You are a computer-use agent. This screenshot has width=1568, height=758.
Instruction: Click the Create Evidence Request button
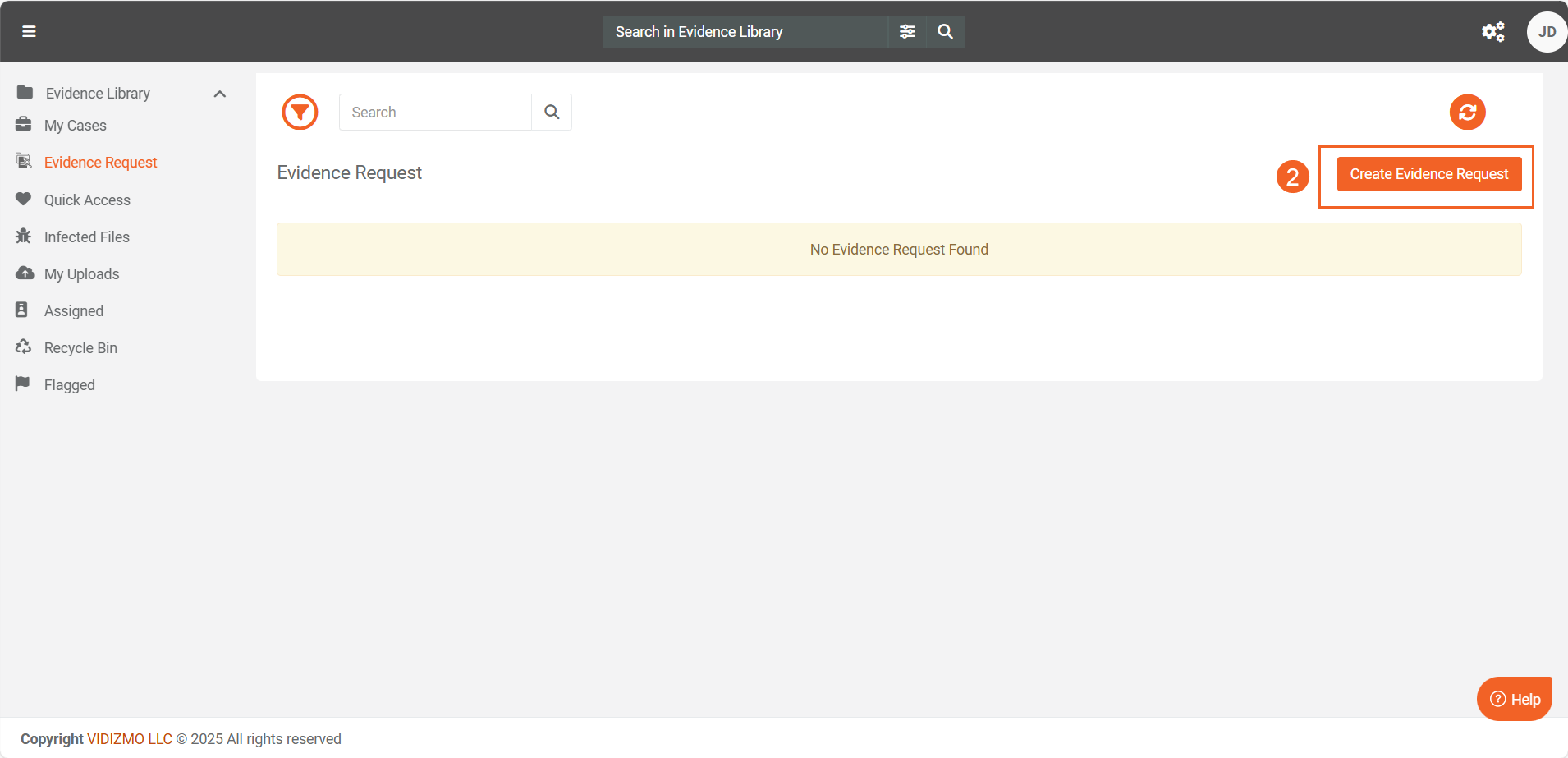coord(1428,173)
